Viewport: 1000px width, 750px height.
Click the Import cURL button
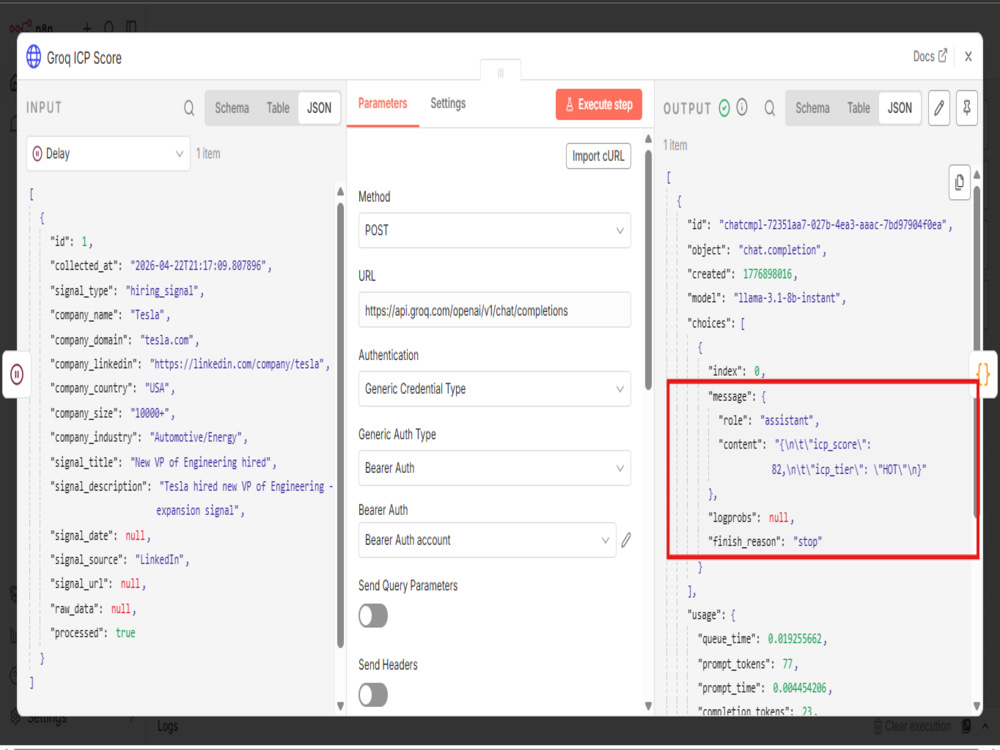pyautogui.click(x=598, y=156)
